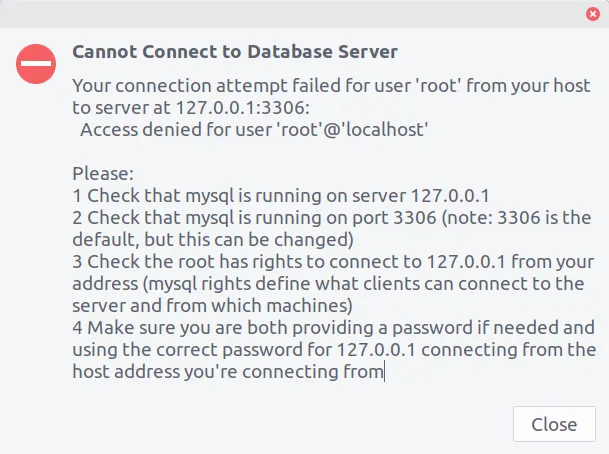Click the final 'host address you're connecting from' line
Viewport: 609px width, 454px height.
coord(227,371)
